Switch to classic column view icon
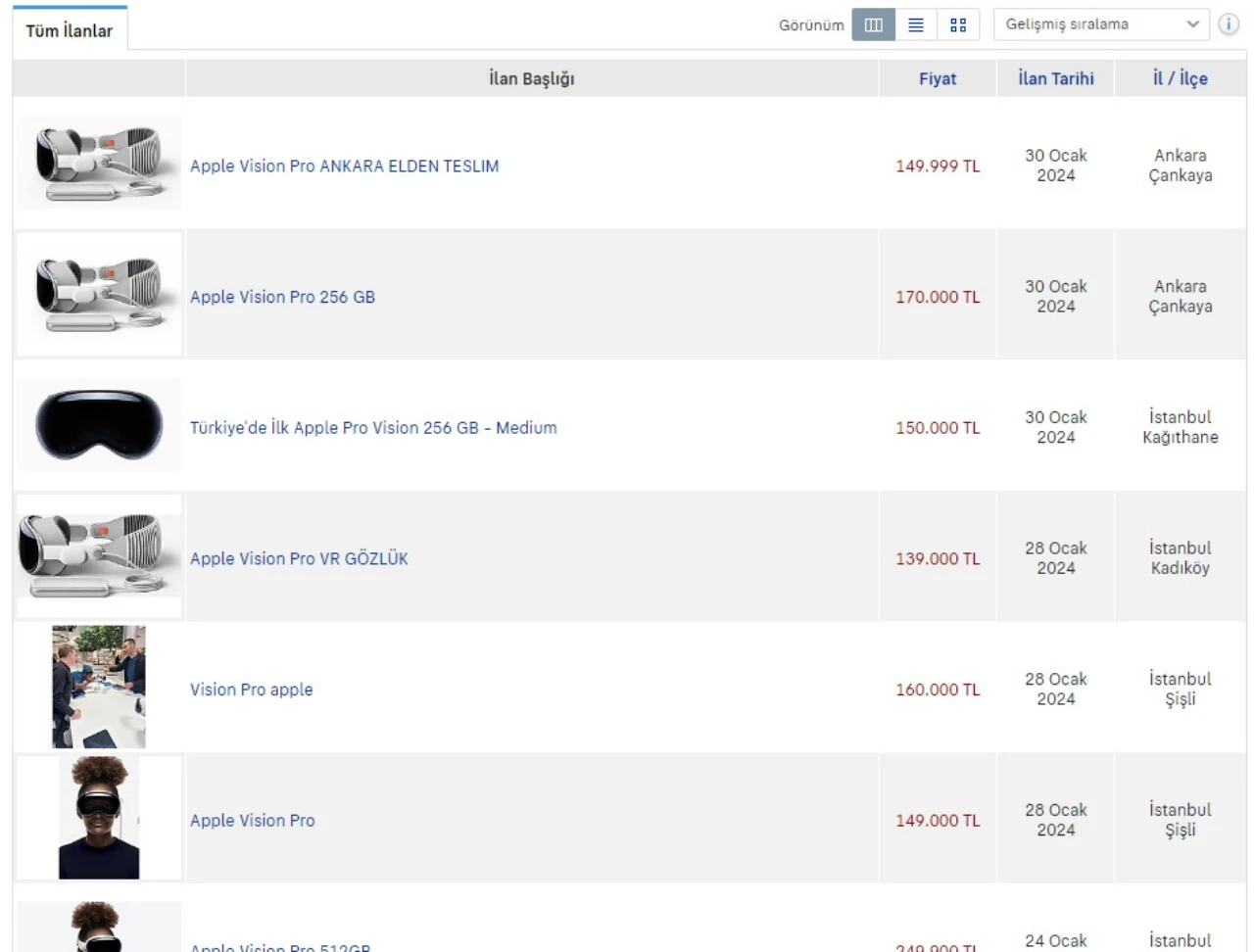The image size is (1254, 952). point(873,24)
